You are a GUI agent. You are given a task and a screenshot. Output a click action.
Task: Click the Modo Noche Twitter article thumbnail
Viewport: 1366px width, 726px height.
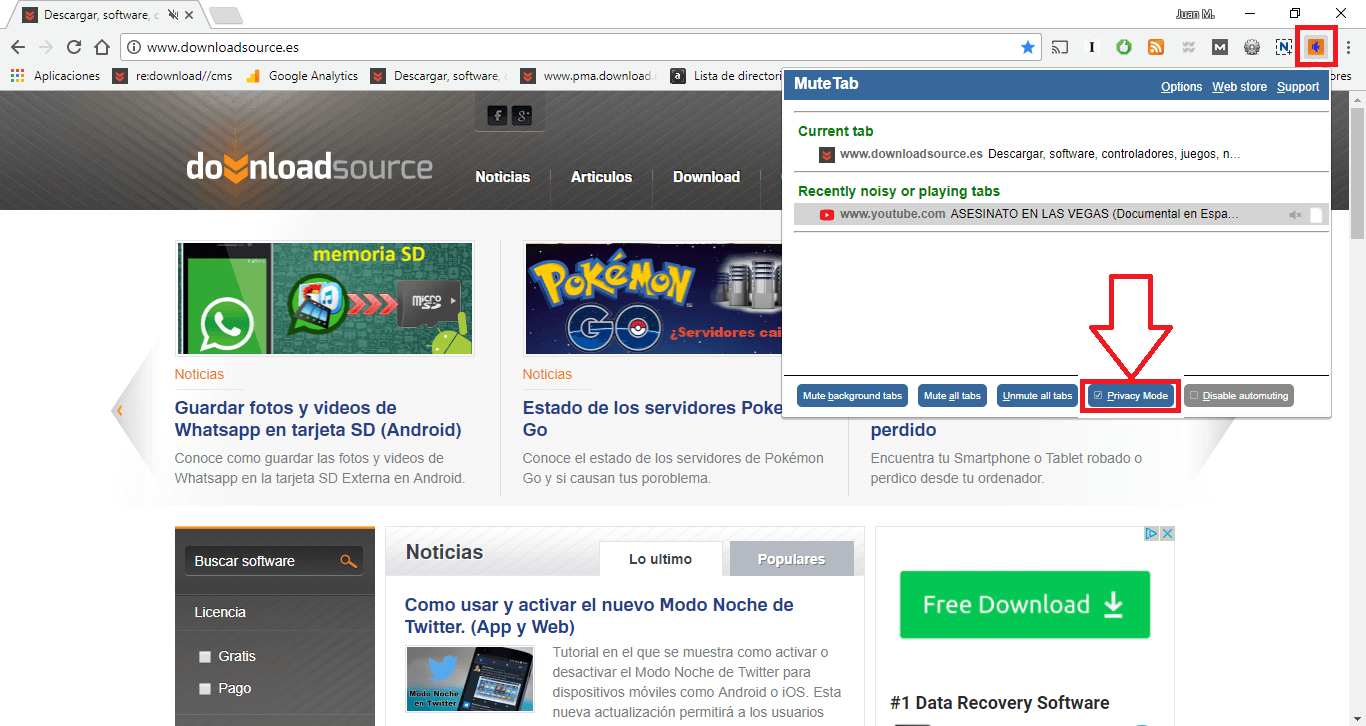(x=470, y=680)
